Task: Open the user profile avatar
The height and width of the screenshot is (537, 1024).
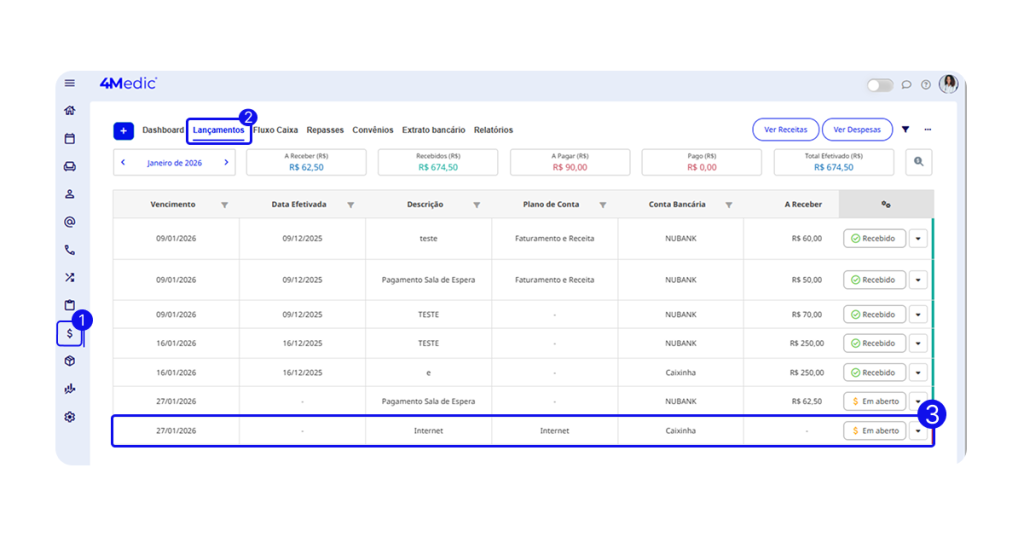Action: click(x=948, y=84)
